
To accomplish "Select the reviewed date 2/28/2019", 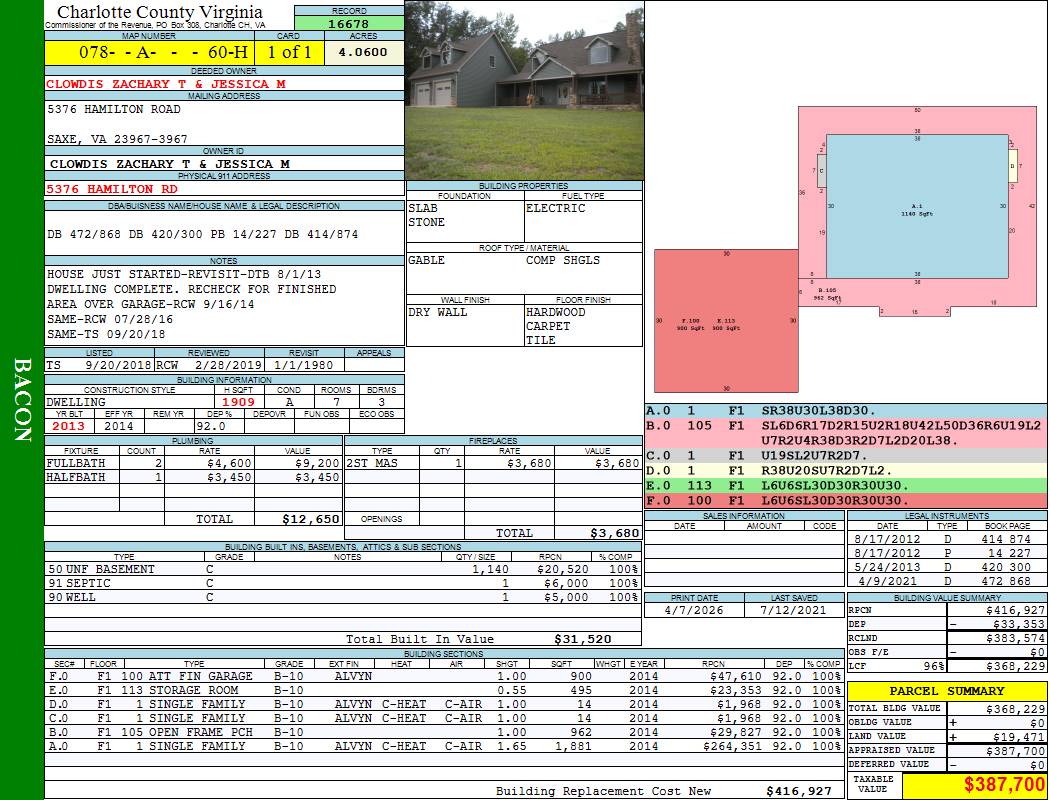I will (228, 365).
